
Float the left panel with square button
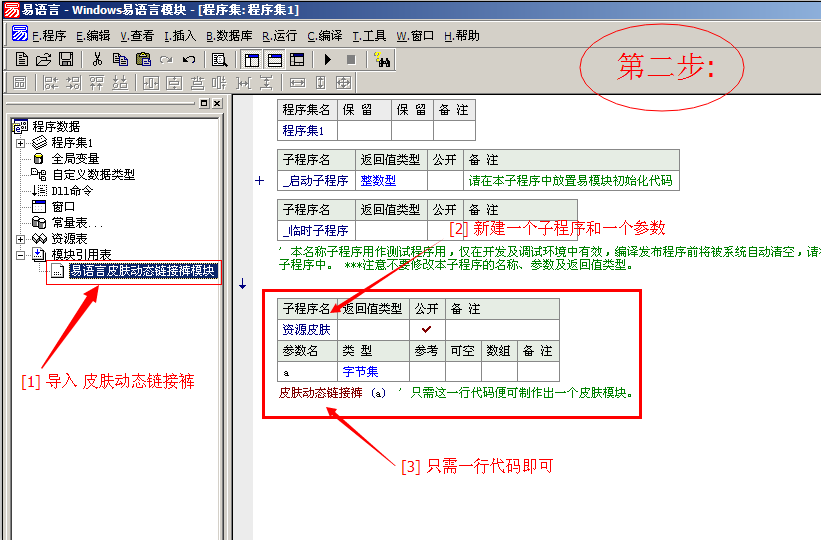point(204,103)
